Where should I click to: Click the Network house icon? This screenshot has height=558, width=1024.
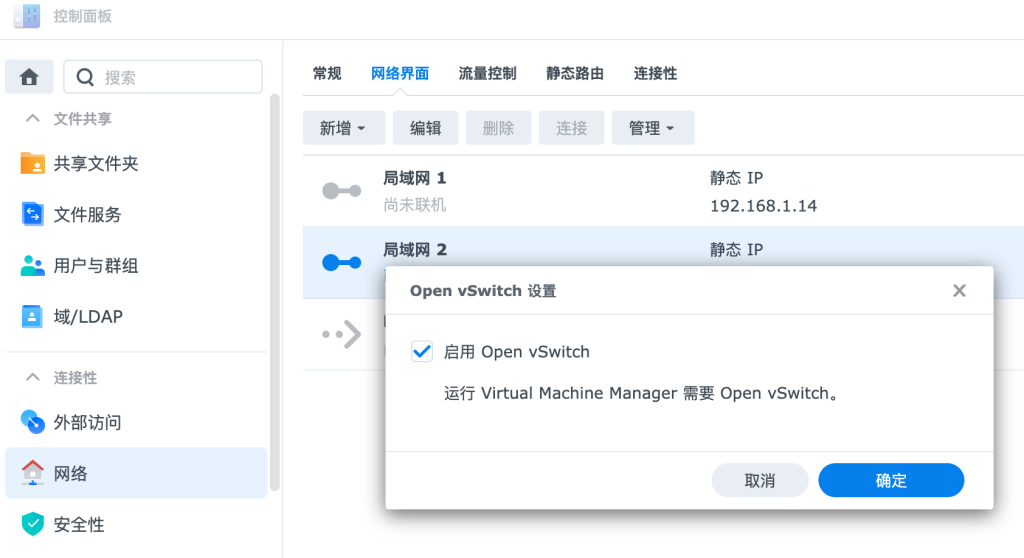(33, 472)
